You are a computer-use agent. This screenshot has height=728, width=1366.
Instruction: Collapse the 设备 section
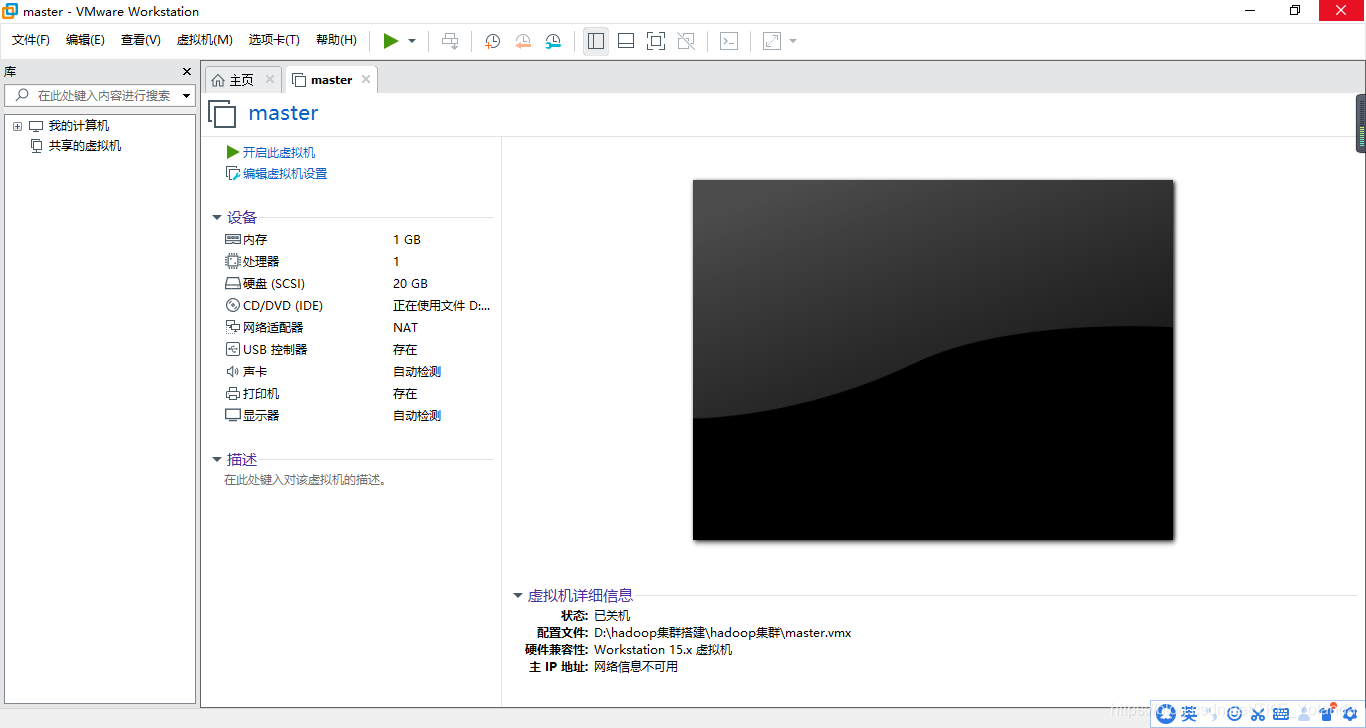click(x=217, y=217)
